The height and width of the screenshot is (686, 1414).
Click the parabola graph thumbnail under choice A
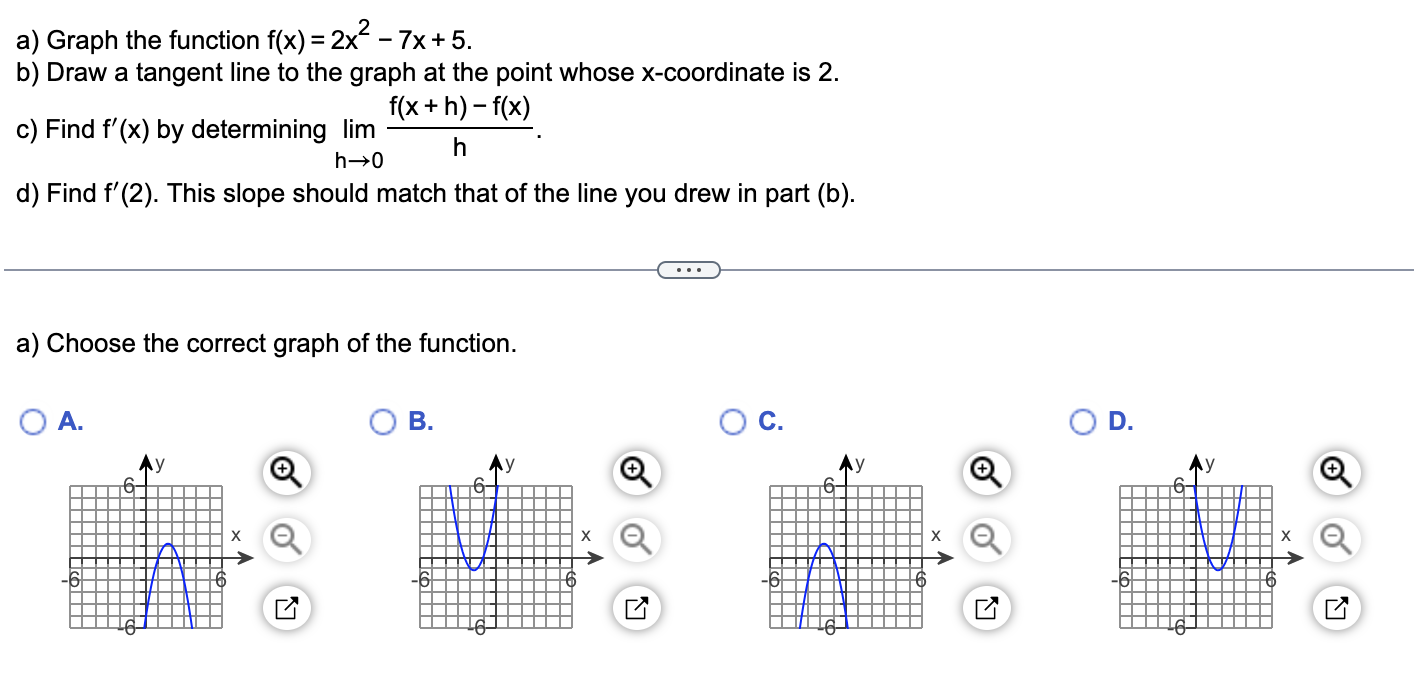click(x=147, y=556)
